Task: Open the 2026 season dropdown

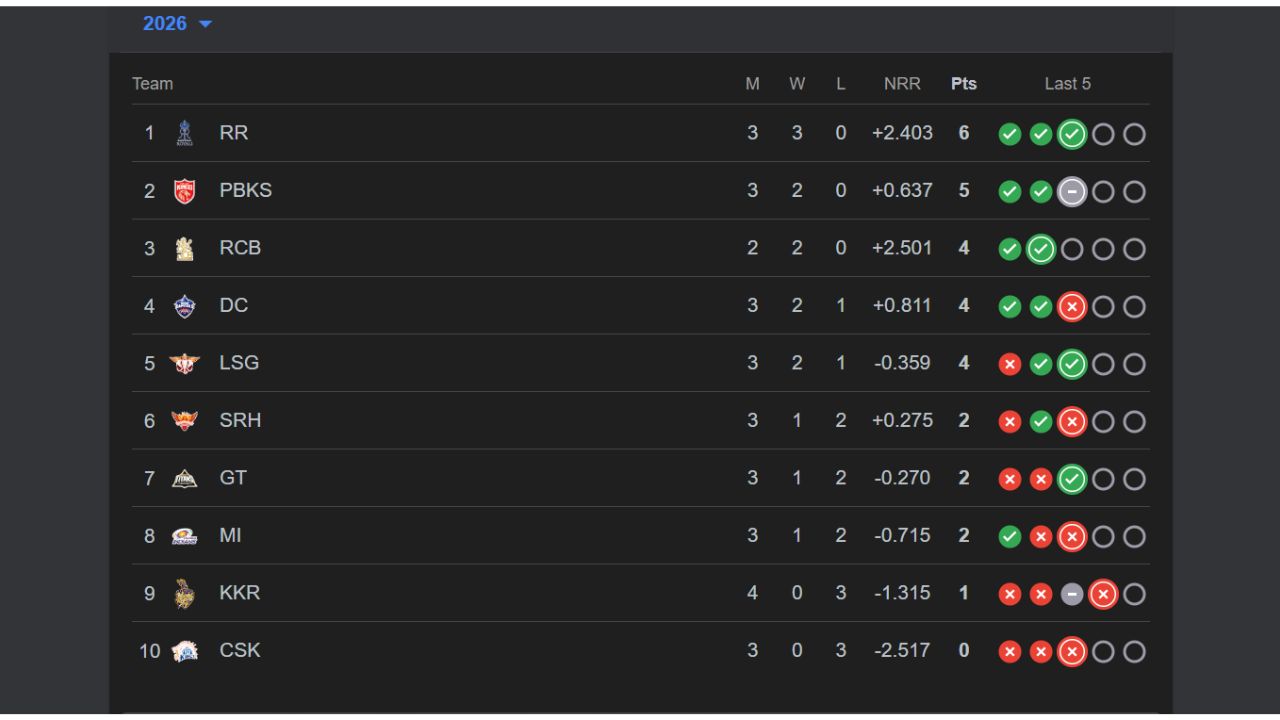Action: pyautogui.click(x=177, y=24)
